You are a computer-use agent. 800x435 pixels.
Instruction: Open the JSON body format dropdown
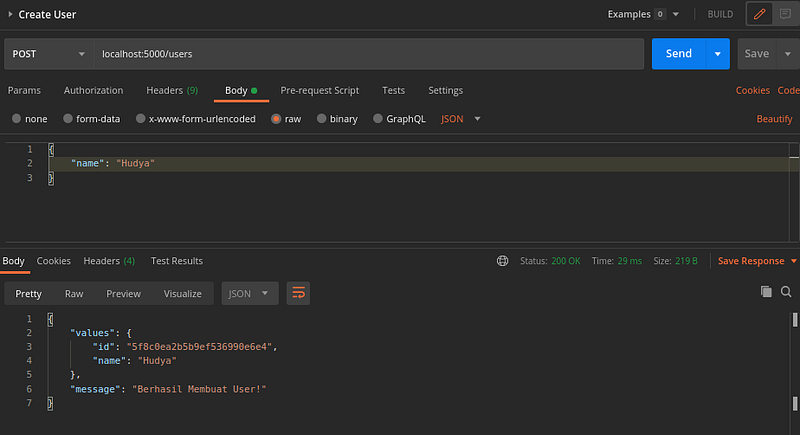(460, 119)
